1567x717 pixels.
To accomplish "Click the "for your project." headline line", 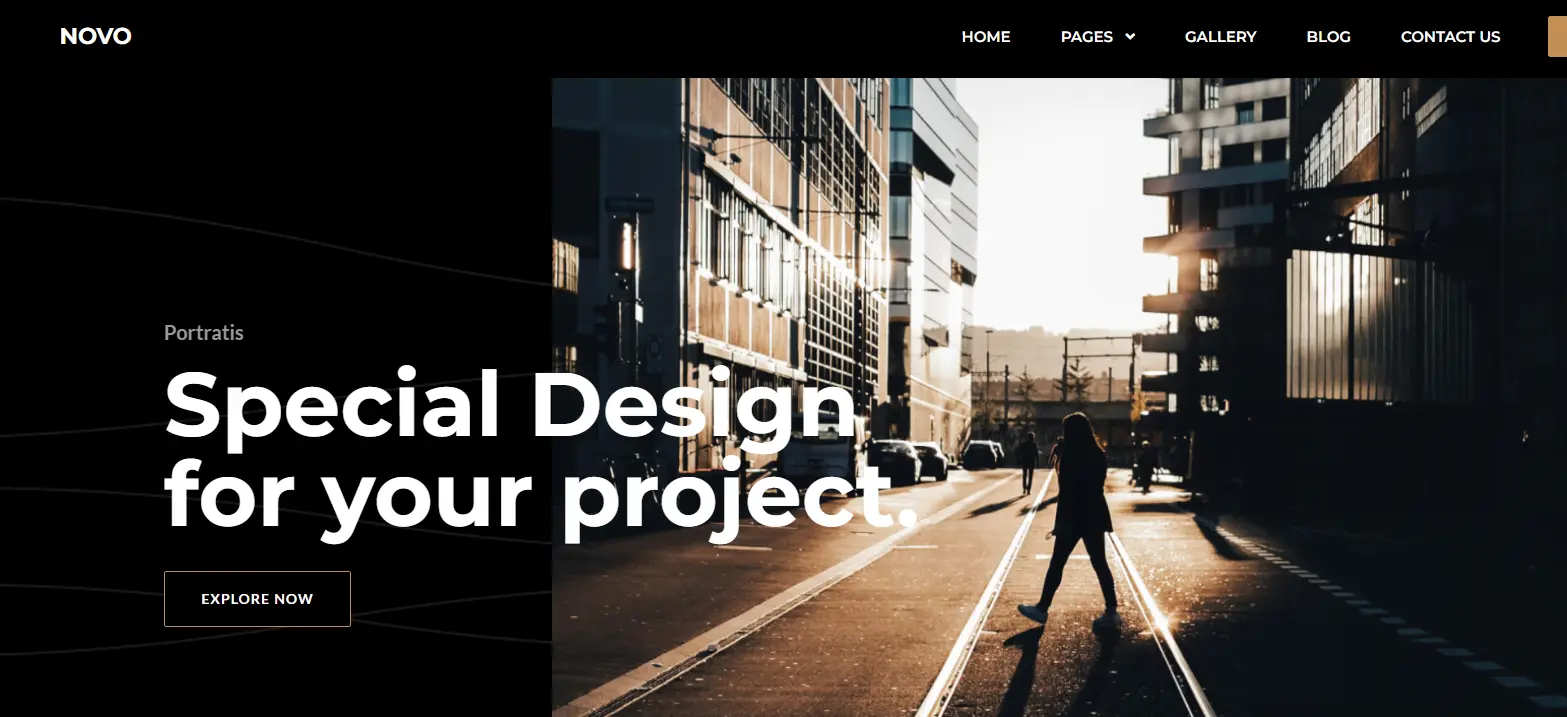I will click(540, 495).
